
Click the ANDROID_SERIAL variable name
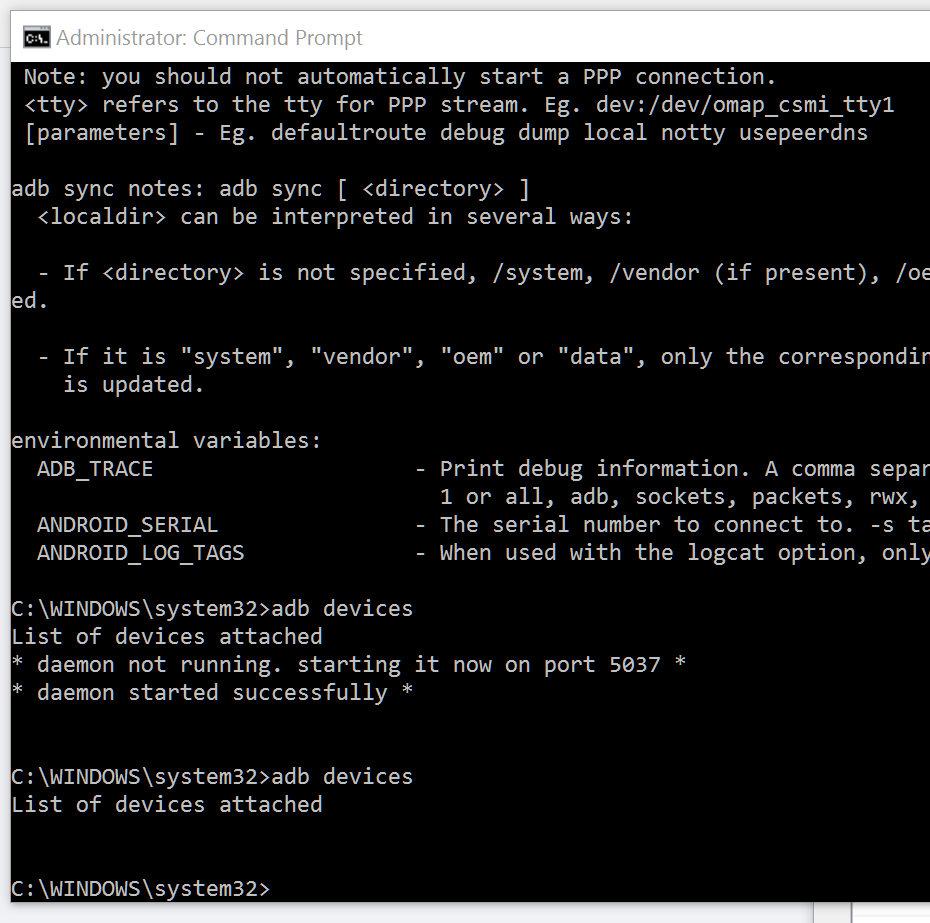(x=128, y=525)
